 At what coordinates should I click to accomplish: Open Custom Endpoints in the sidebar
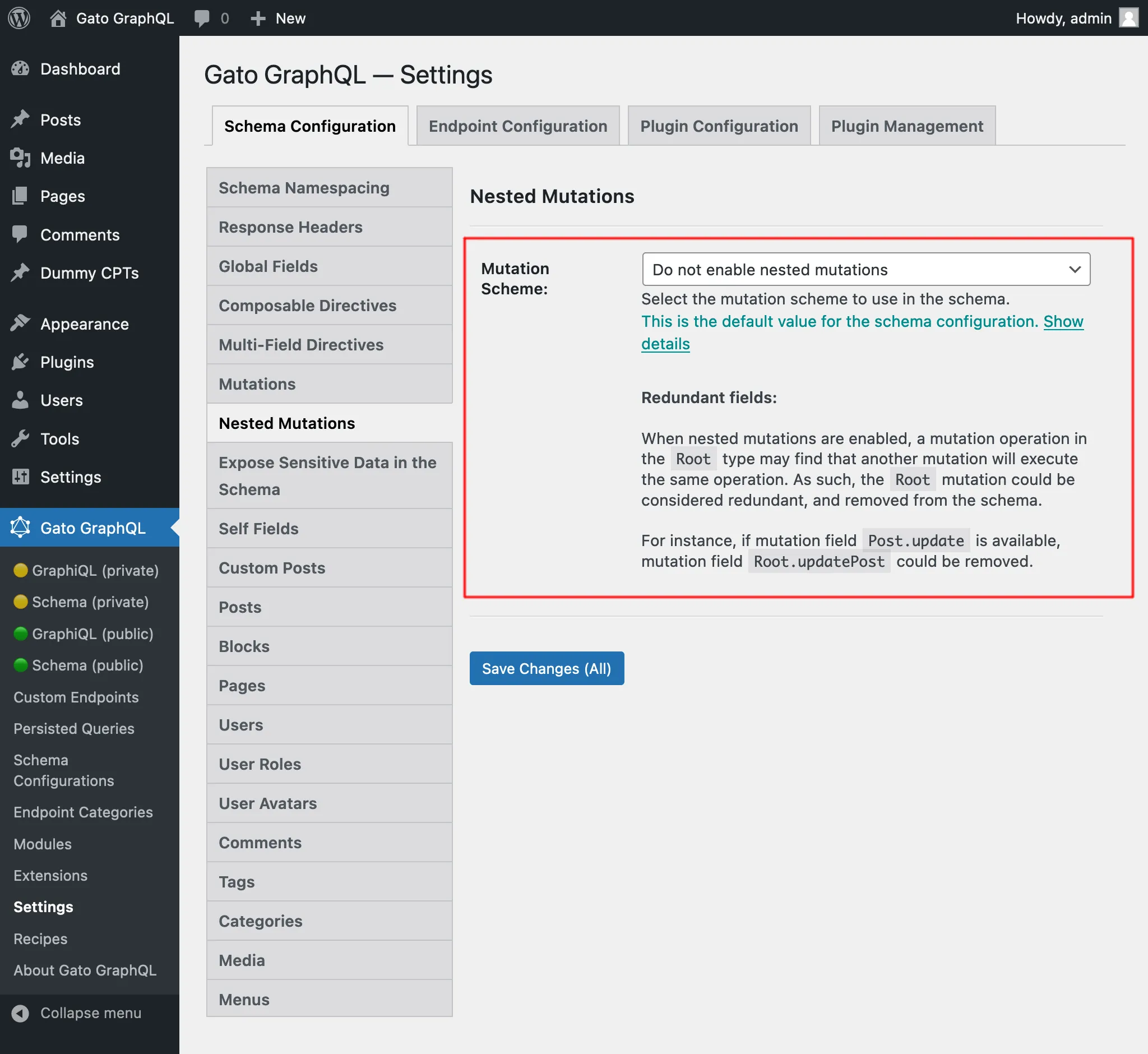point(76,697)
